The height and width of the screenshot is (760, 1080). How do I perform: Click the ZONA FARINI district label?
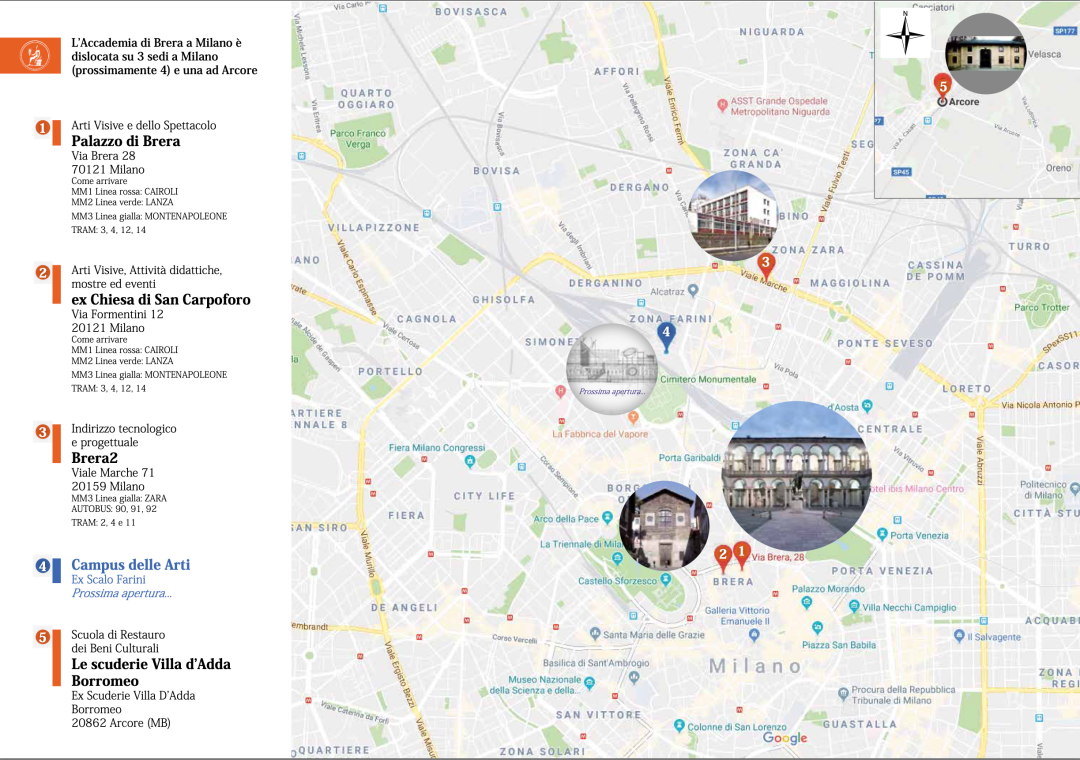point(671,319)
